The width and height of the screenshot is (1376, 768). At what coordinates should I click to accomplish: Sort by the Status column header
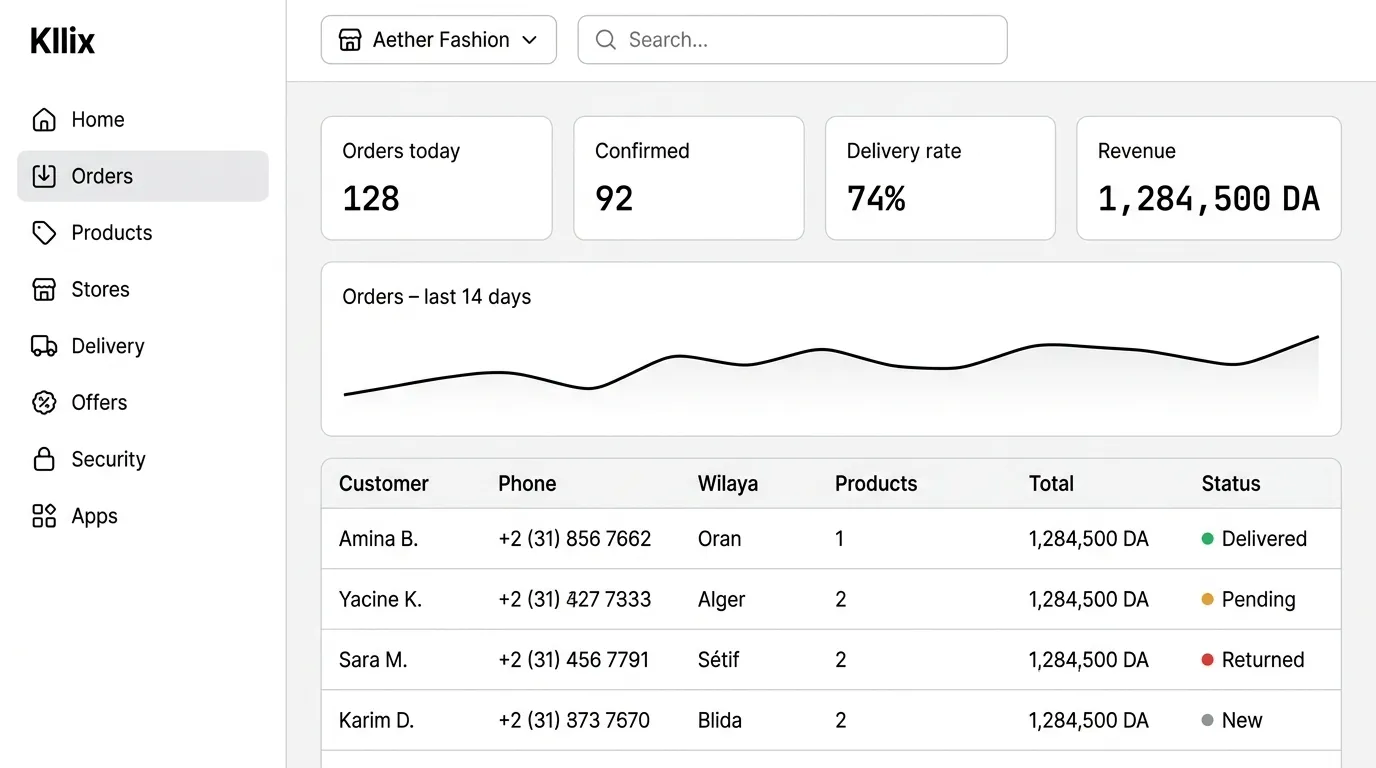1231,484
